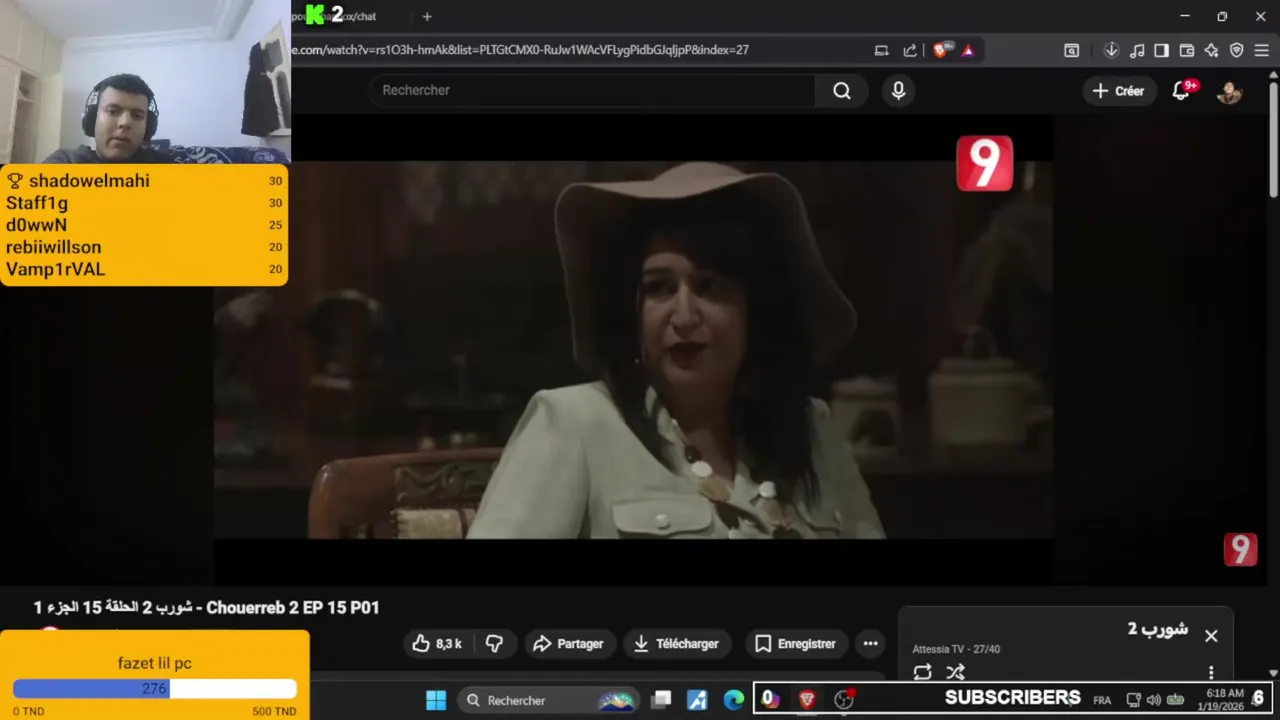
Task: Open Task View on the taskbar
Action: click(662, 700)
